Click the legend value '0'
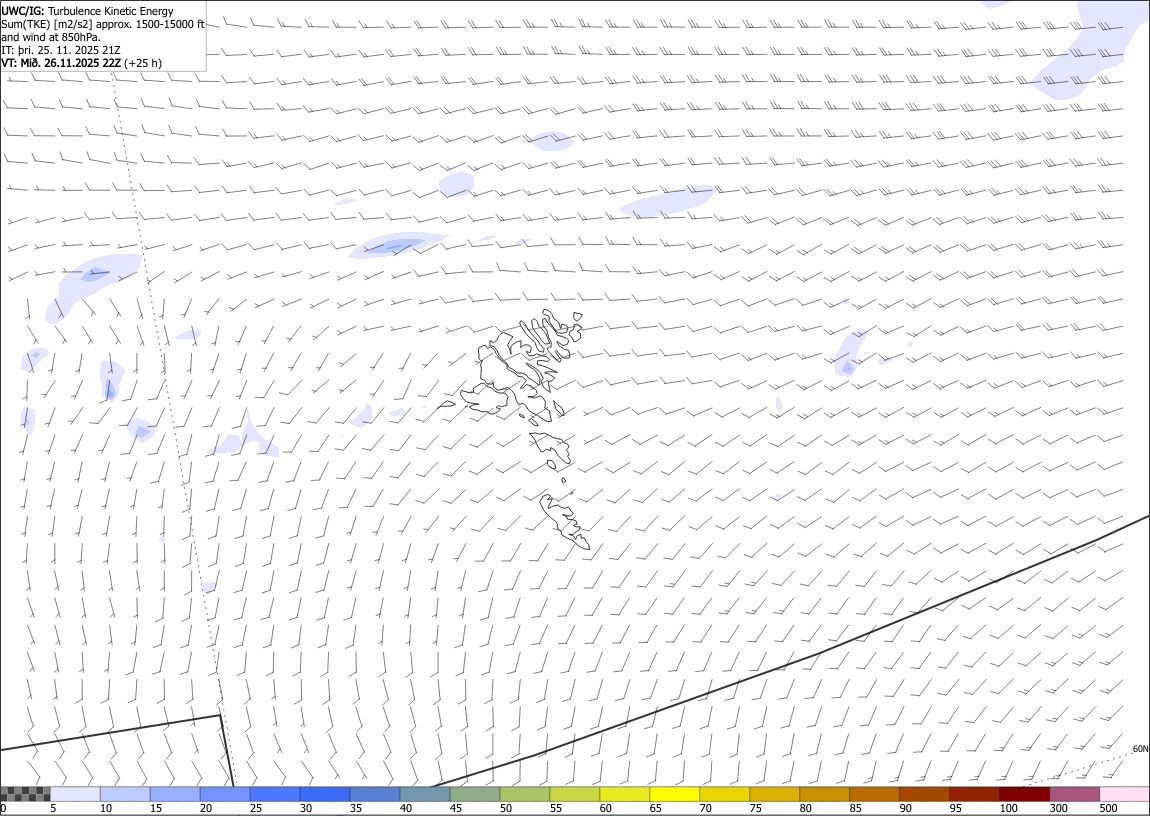Screen dimensions: 1150x816 [4, 808]
